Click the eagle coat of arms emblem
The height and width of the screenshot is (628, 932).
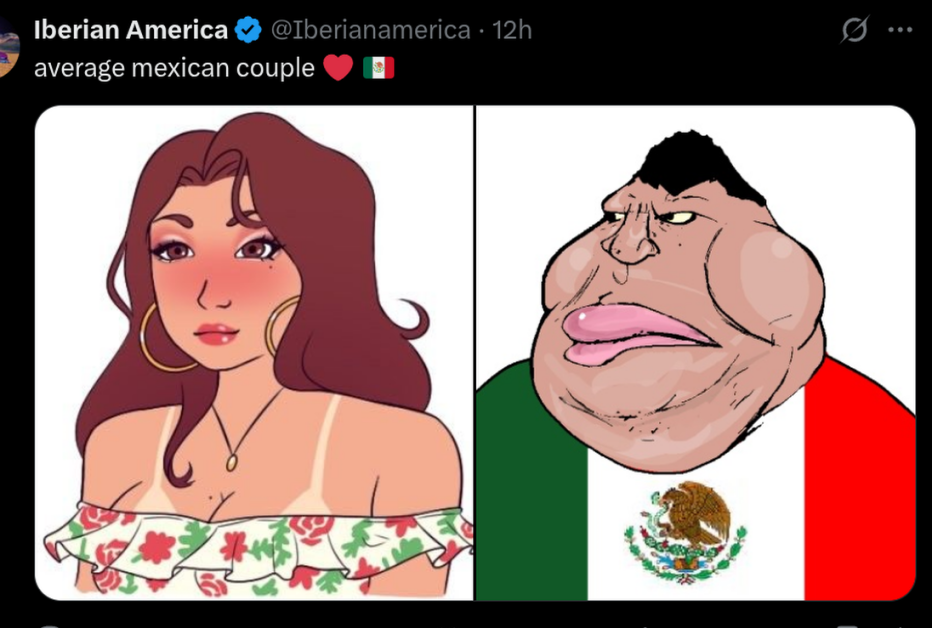(685, 531)
